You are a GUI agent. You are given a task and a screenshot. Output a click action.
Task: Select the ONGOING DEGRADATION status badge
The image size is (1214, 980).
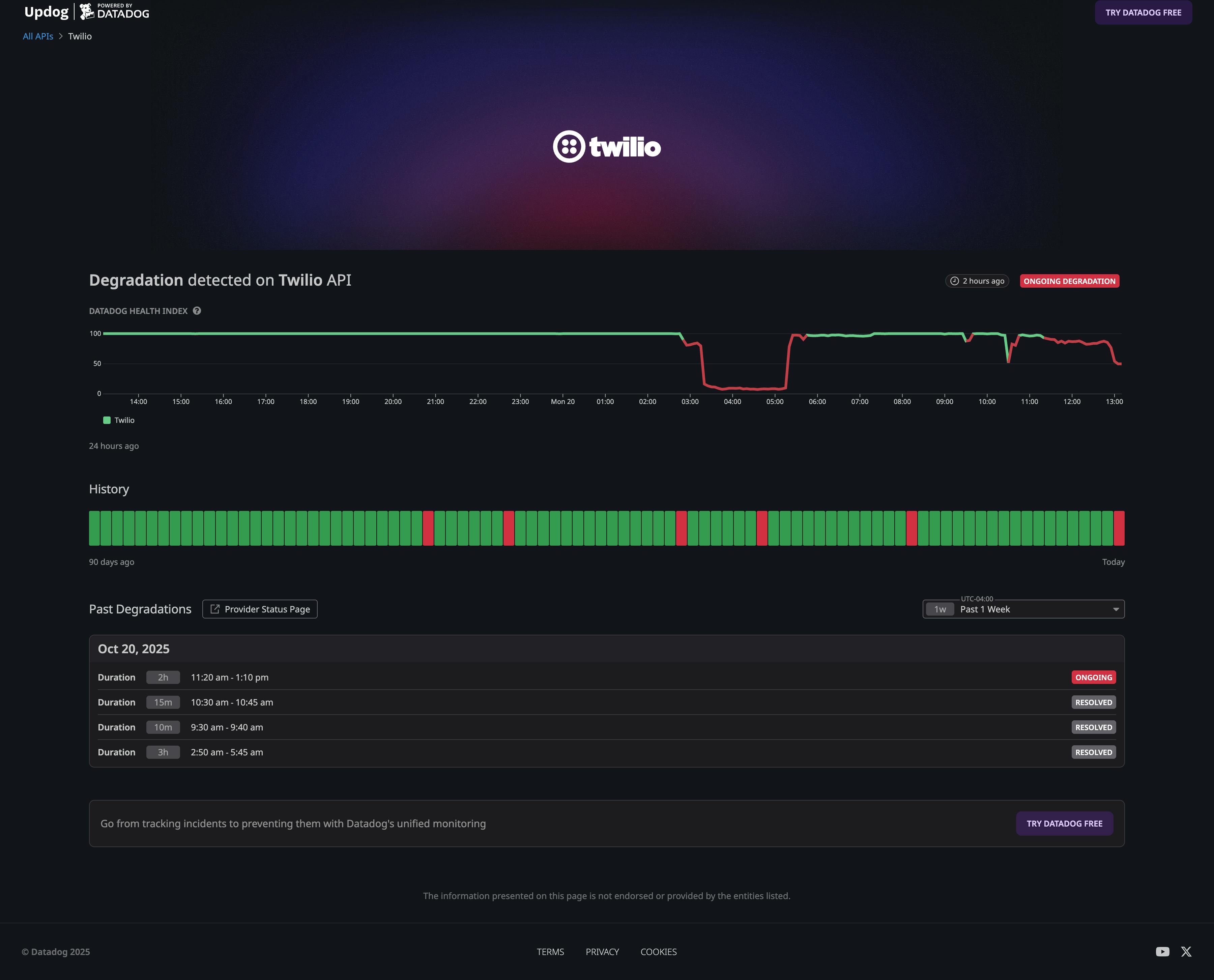coord(1070,281)
